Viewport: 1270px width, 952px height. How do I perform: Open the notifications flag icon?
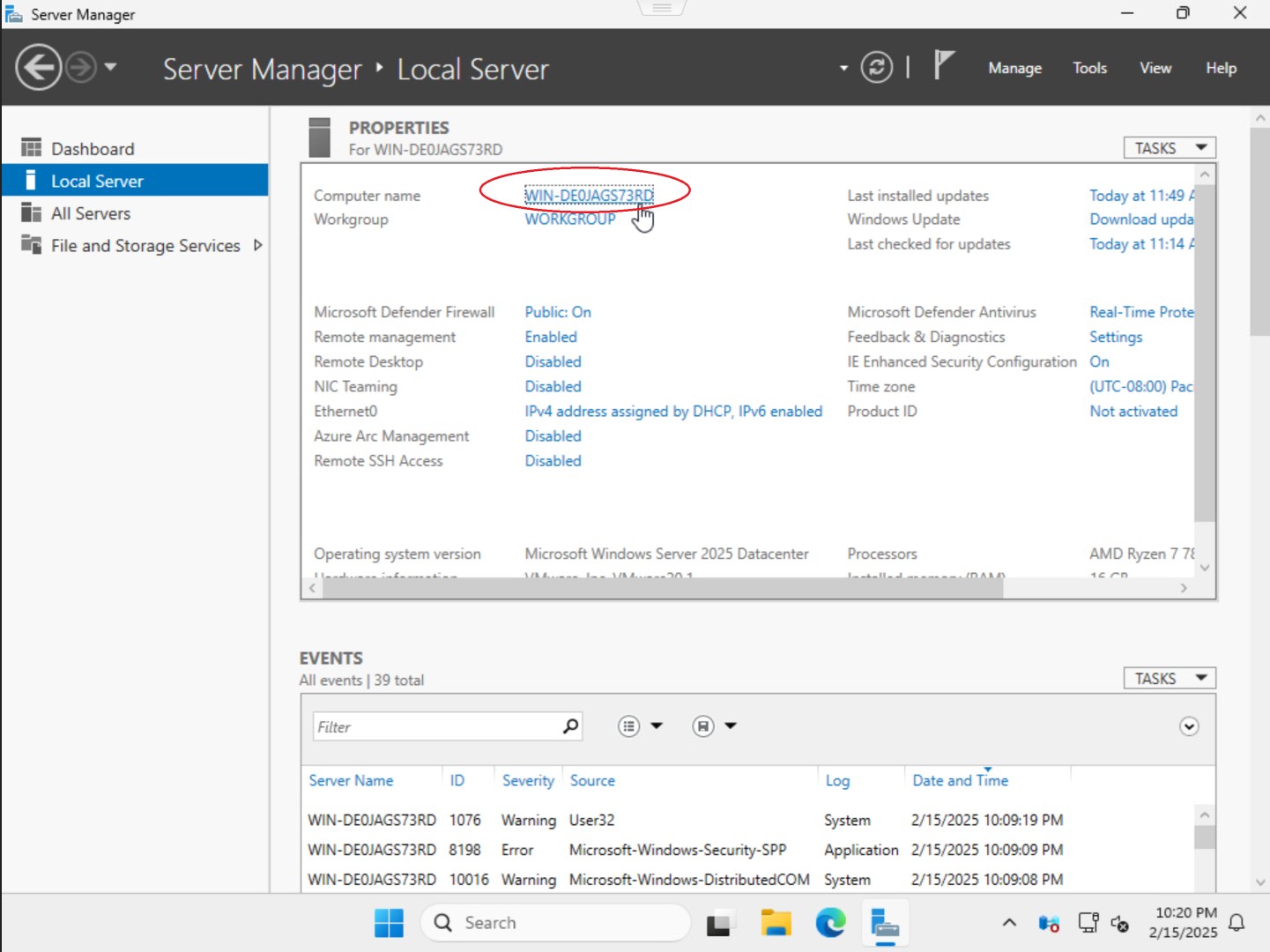tap(944, 65)
